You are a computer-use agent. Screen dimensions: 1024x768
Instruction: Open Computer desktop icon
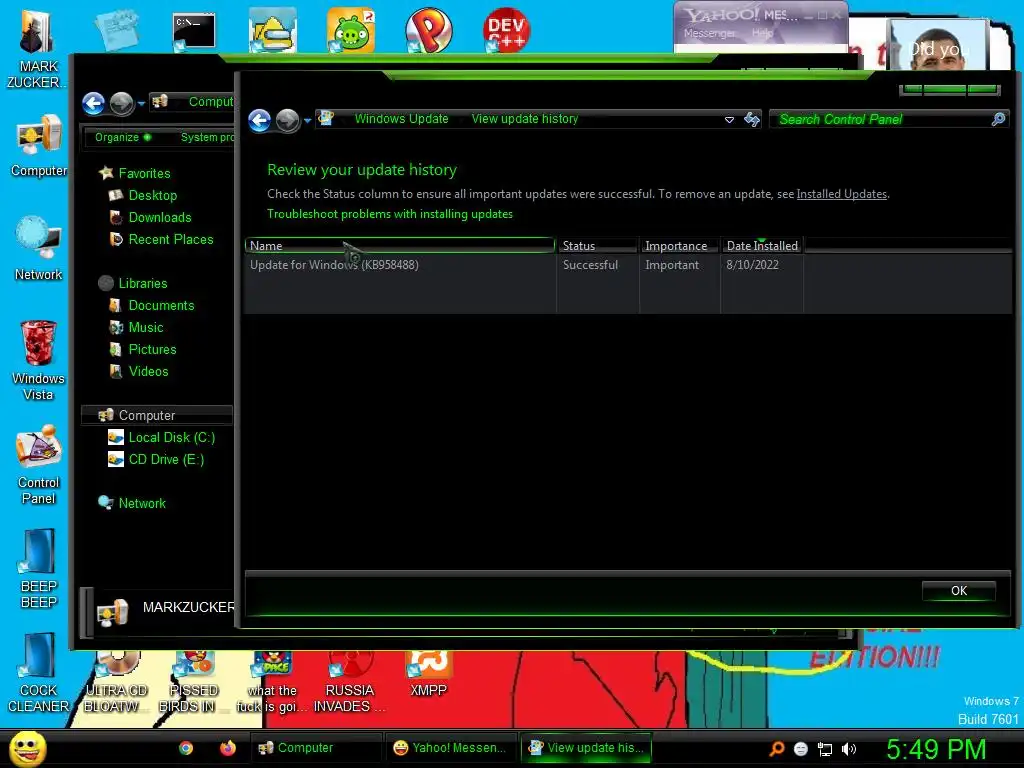39,145
